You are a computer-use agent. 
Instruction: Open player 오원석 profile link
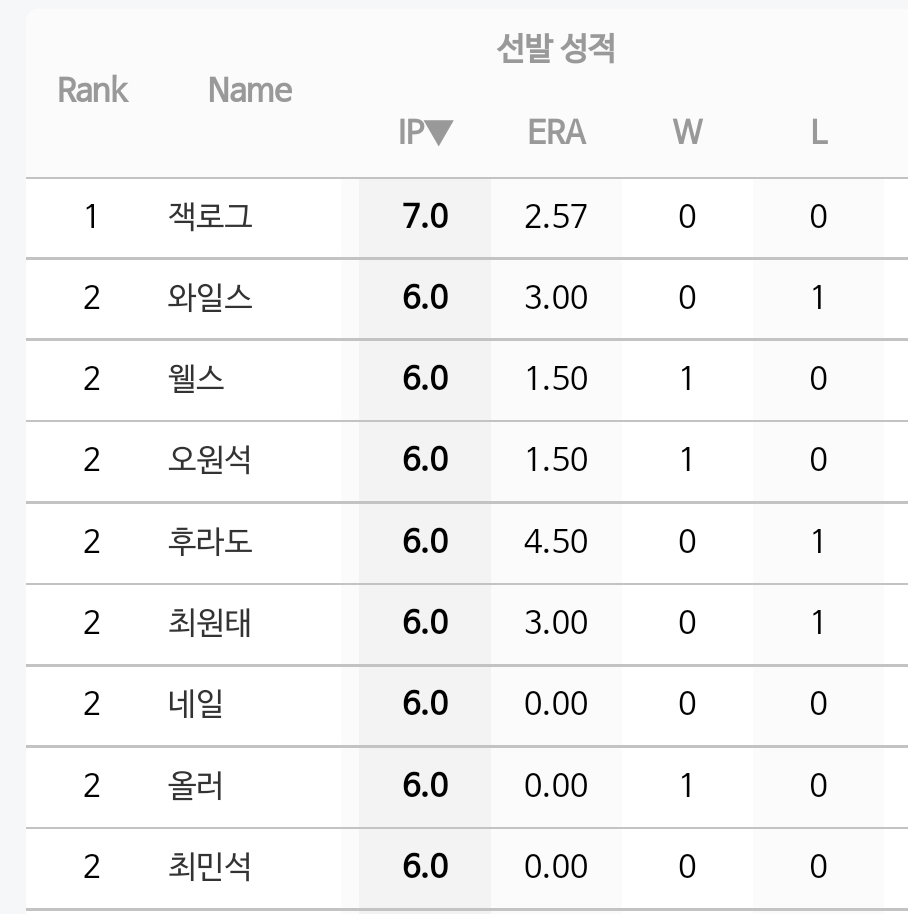[210, 459]
